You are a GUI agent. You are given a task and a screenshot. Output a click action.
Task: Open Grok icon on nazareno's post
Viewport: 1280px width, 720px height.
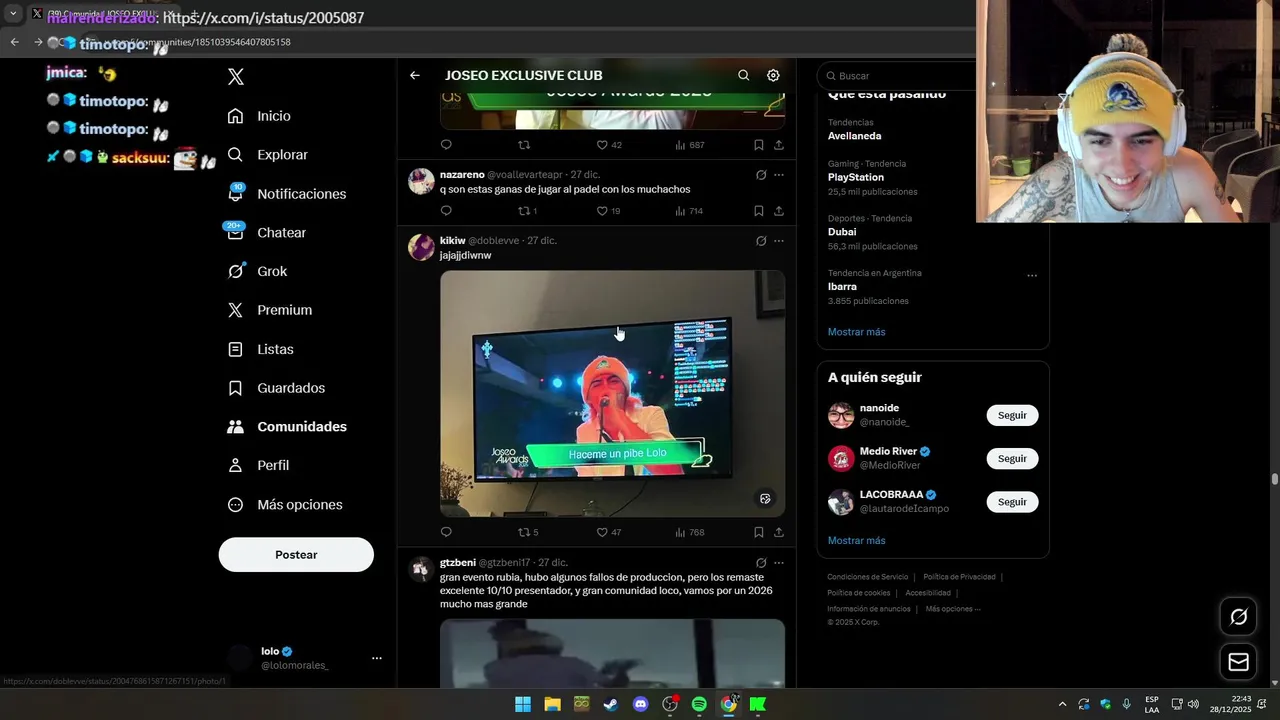761,175
